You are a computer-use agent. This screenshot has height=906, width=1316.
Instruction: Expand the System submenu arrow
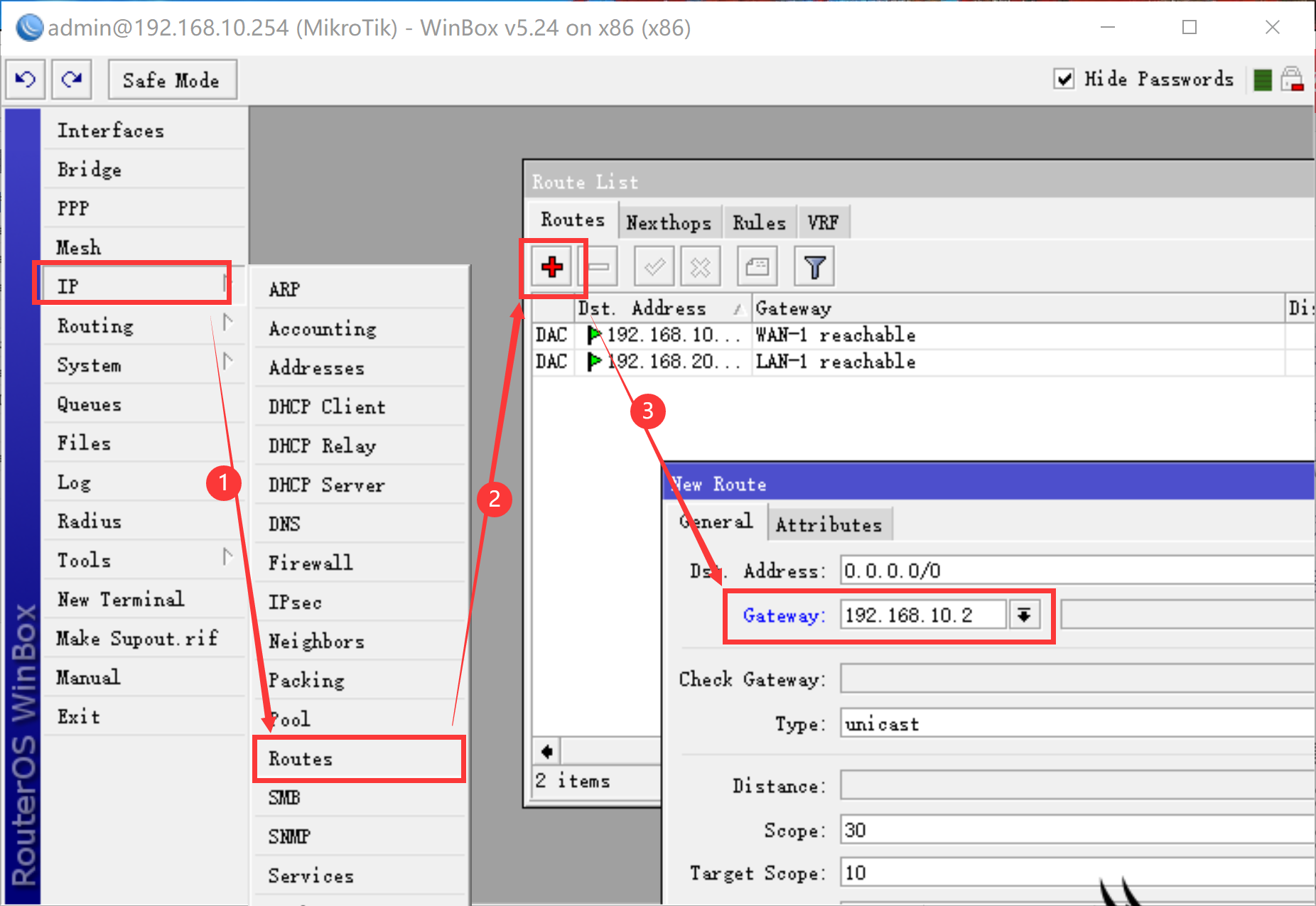pos(228,364)
